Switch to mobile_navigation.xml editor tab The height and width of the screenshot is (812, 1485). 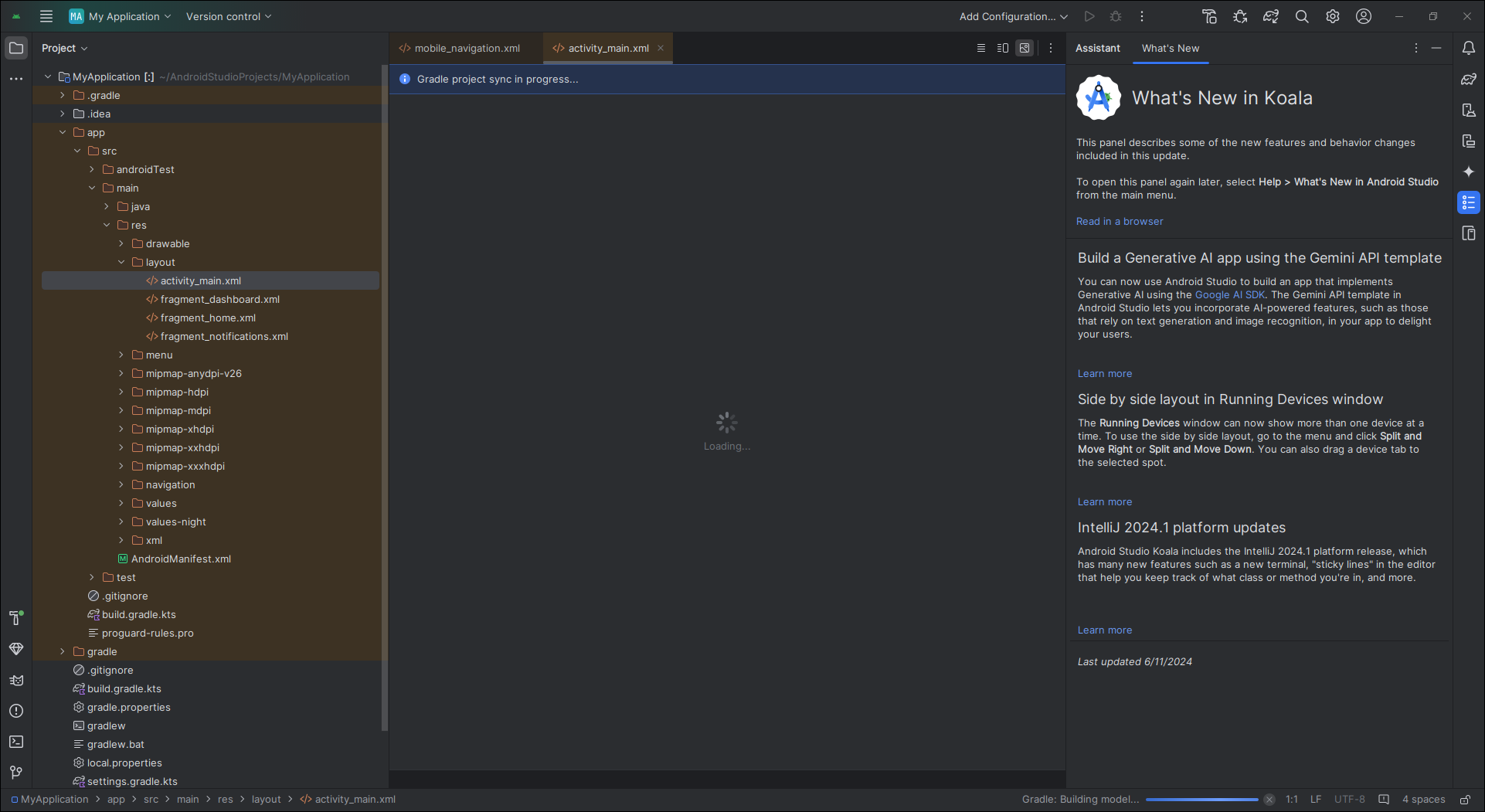point(466,48)
